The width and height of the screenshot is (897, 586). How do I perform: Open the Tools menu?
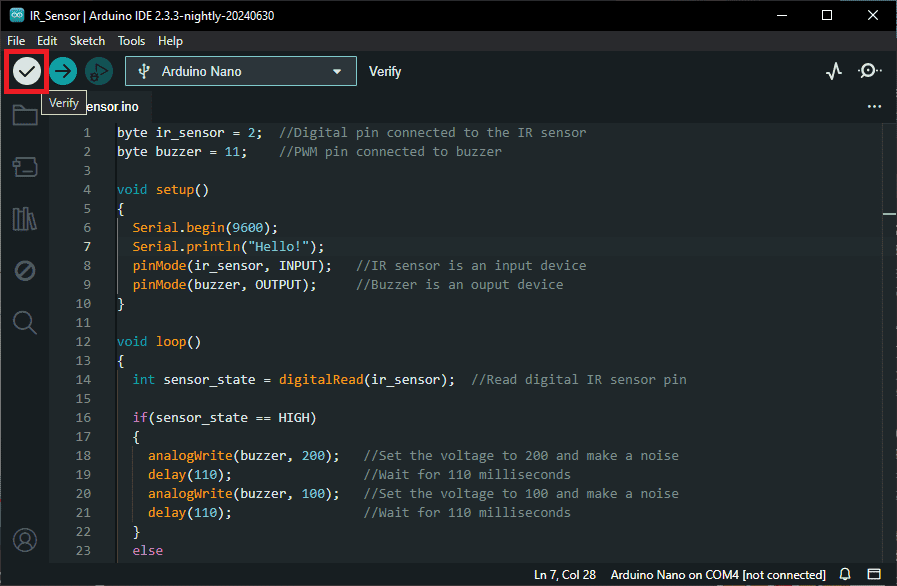pyautogui.click(x=131, y=41)
